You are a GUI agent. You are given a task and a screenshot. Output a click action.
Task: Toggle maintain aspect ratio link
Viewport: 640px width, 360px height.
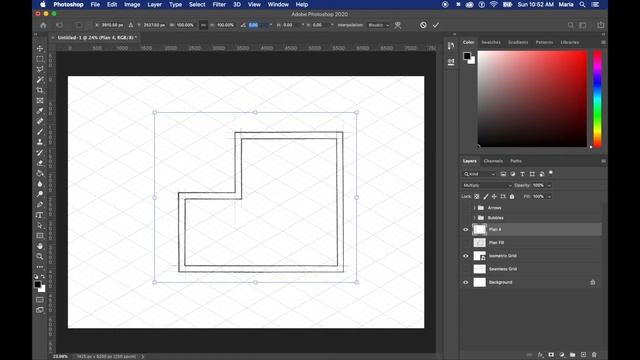pos(203,25)
